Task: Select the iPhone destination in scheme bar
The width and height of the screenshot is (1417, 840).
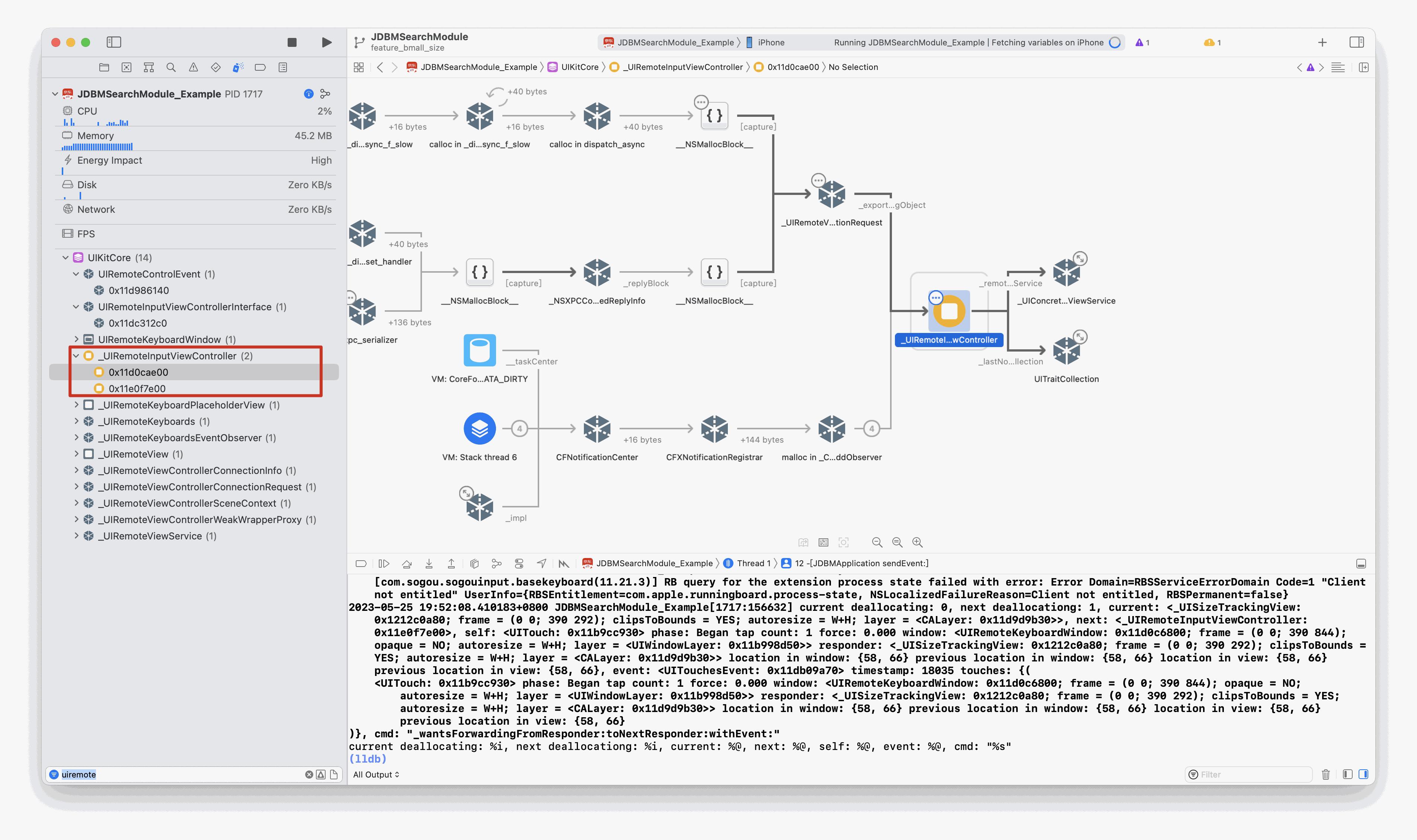Action: click(771, 42)
